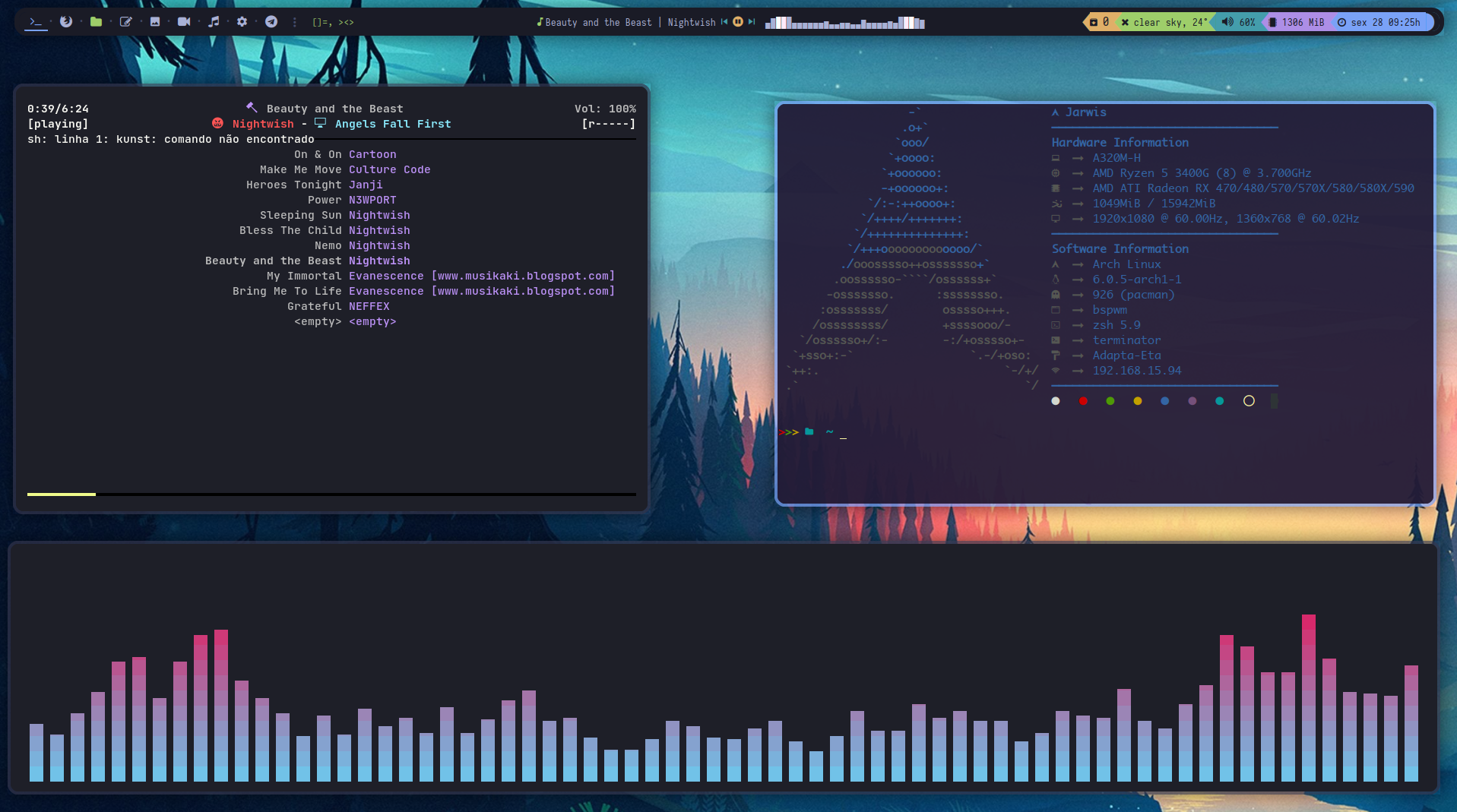Skip to the next track
Viewport: 1457px width, 812px height.
750,22
